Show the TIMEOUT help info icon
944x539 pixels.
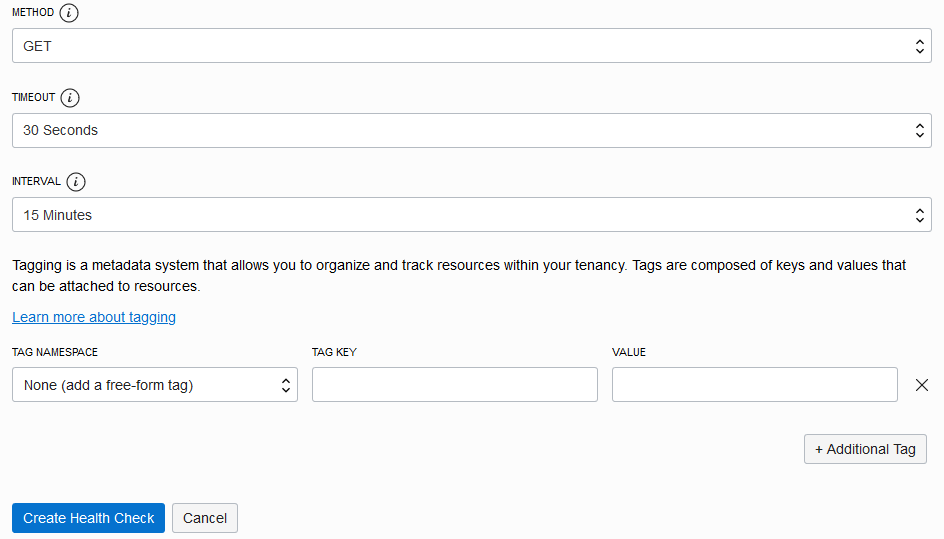coord(70,98)
